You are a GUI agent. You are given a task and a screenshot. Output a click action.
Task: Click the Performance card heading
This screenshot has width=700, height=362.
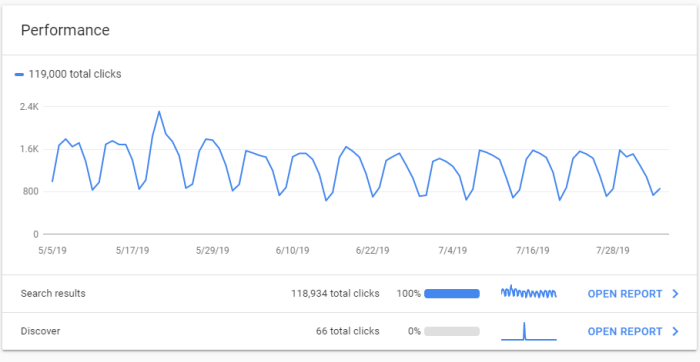coord(65,30)
